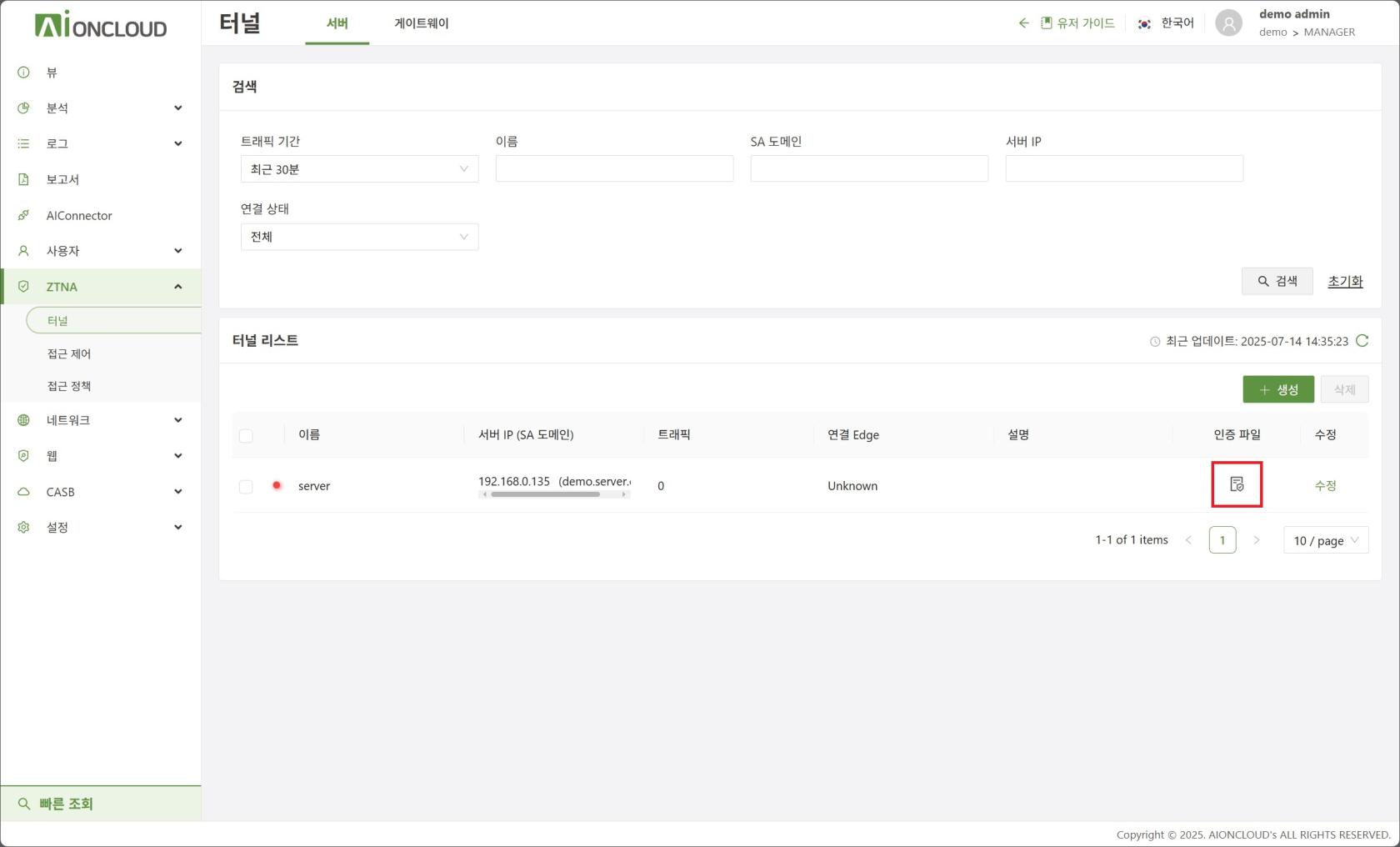
Task: Open the 10 / page size dropdown
Action: 1325,540
